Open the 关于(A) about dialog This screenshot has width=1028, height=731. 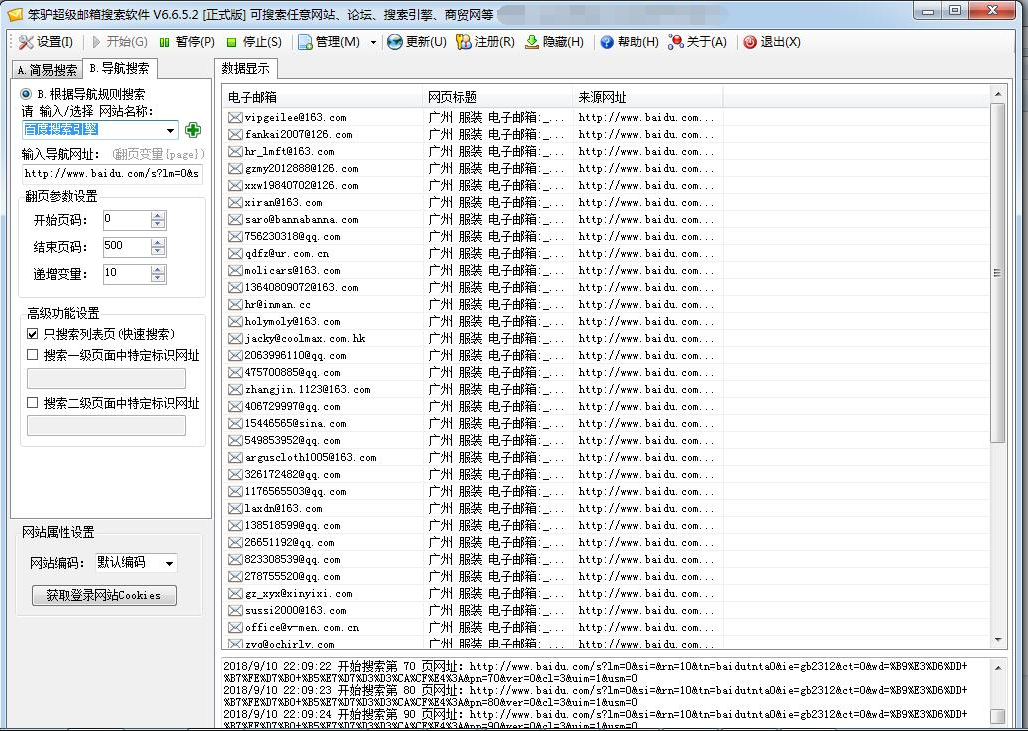pyautogui.click(x=698, y=42)
